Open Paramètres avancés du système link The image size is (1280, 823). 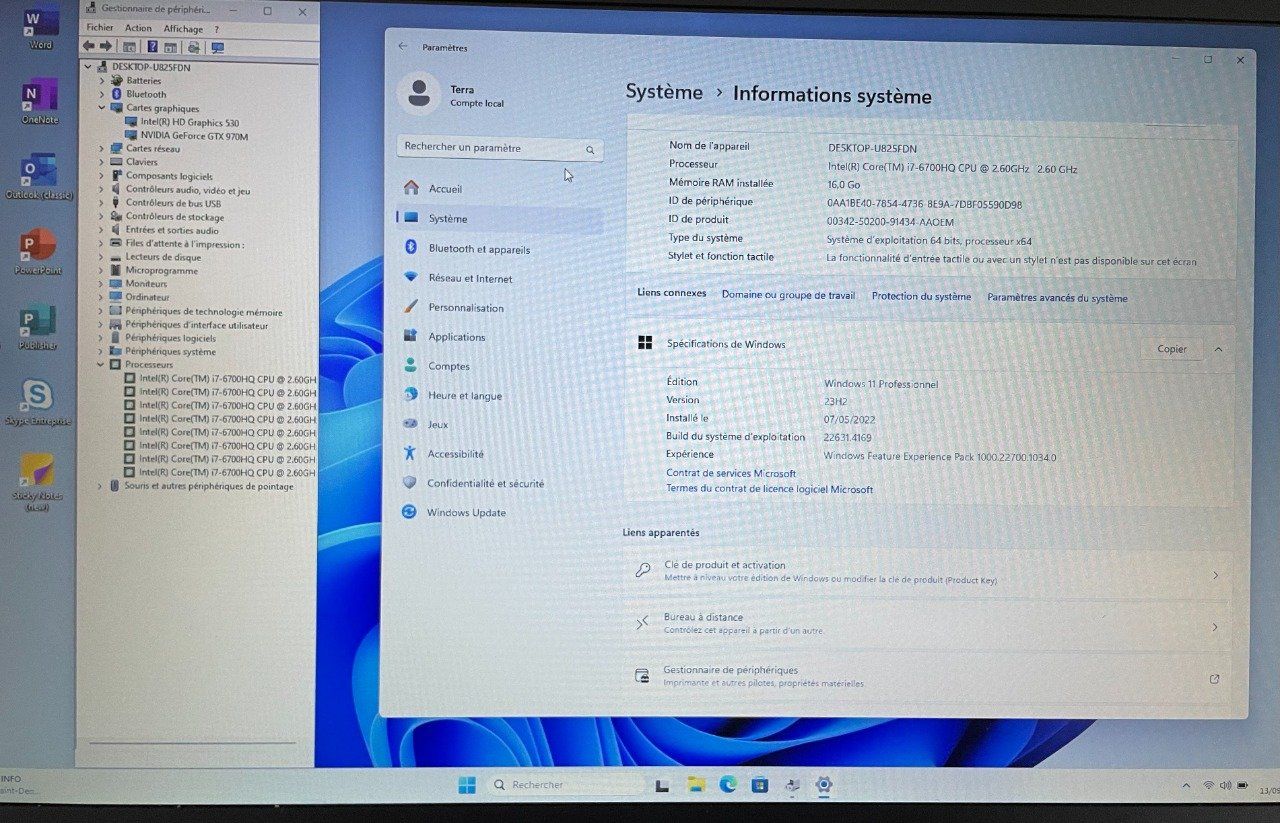point(1057,298)
